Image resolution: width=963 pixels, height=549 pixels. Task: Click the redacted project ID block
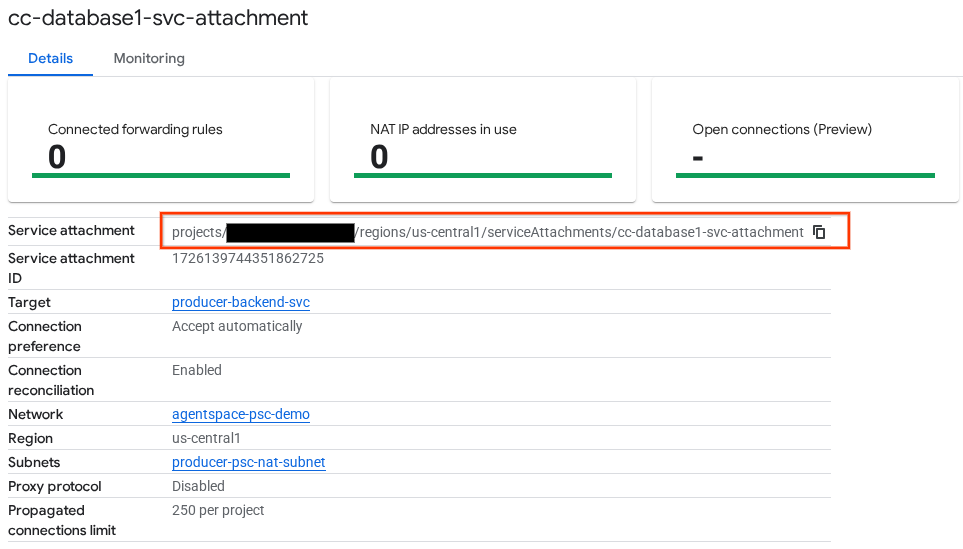pyautogui.click(x=290, y=233)
